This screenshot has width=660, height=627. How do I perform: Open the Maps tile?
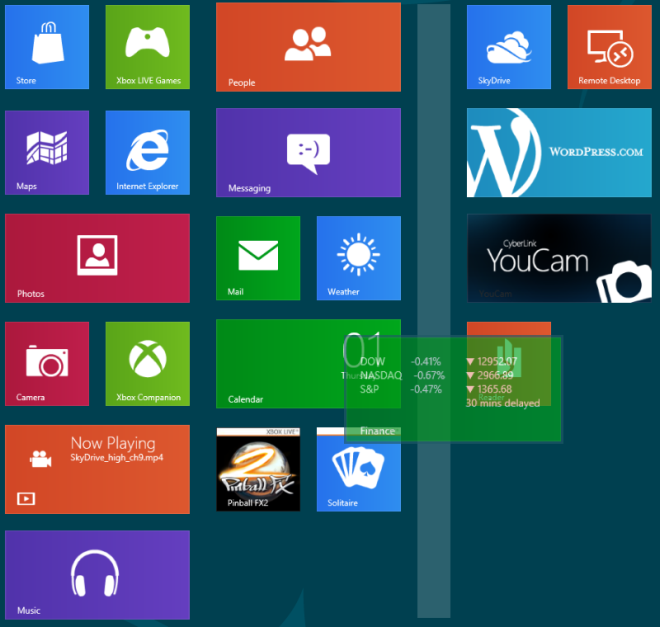coord(47,152)
